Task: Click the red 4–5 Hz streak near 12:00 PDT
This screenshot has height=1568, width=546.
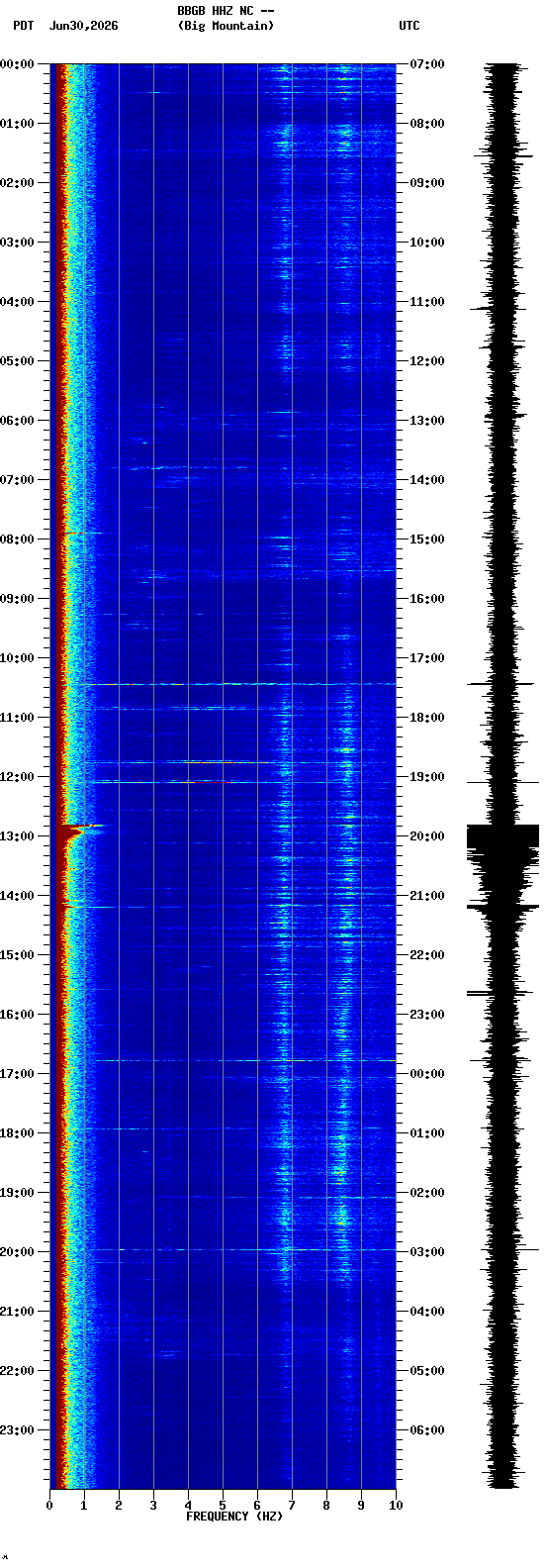Action: [x=210, y=782]
